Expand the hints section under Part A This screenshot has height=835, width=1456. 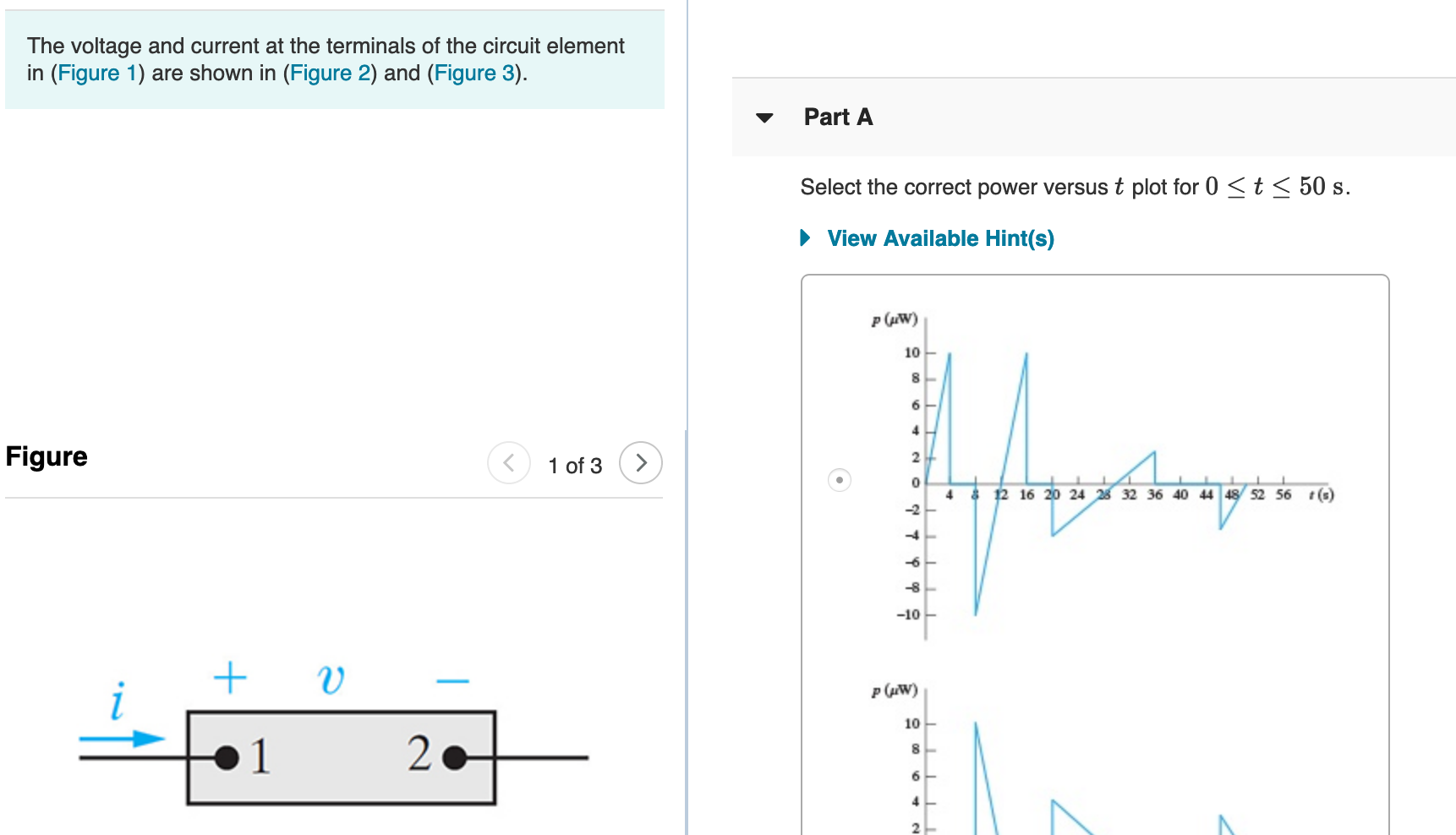pos(940,238)
